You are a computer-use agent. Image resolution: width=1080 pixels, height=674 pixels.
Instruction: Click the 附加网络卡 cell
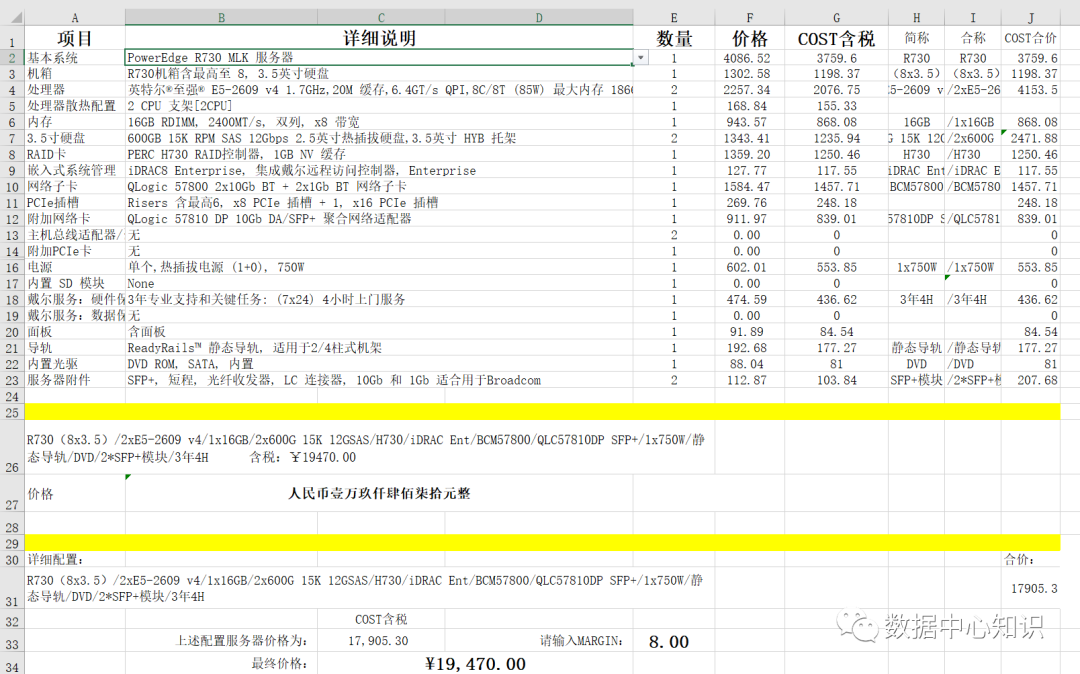pyautogui.click(x=75, y=219)
